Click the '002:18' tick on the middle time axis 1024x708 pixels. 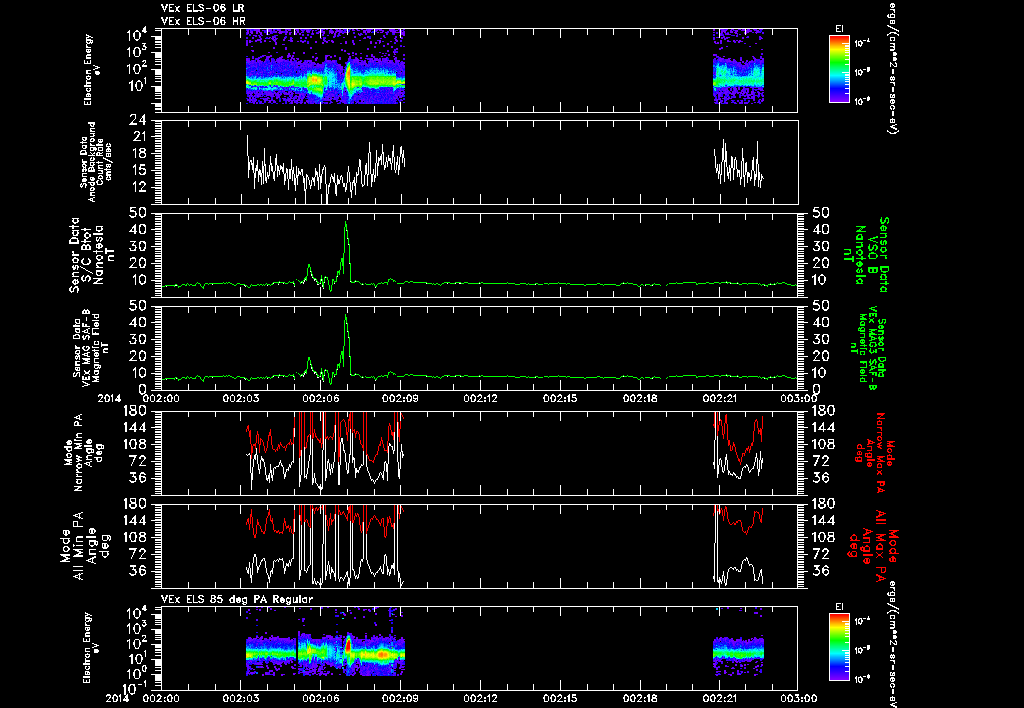[640, 398]
